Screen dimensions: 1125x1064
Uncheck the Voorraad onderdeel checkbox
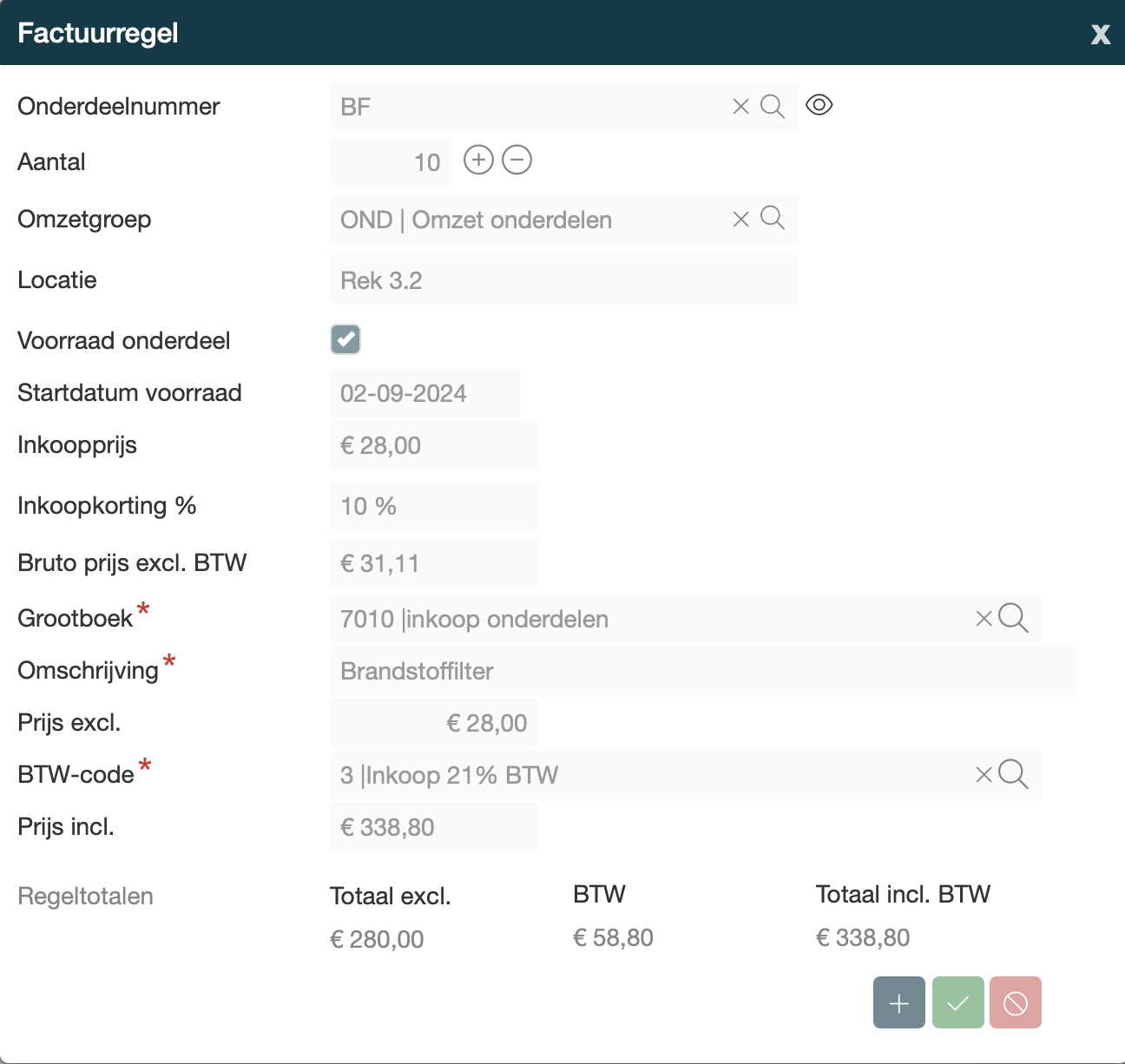pos(345,339)
